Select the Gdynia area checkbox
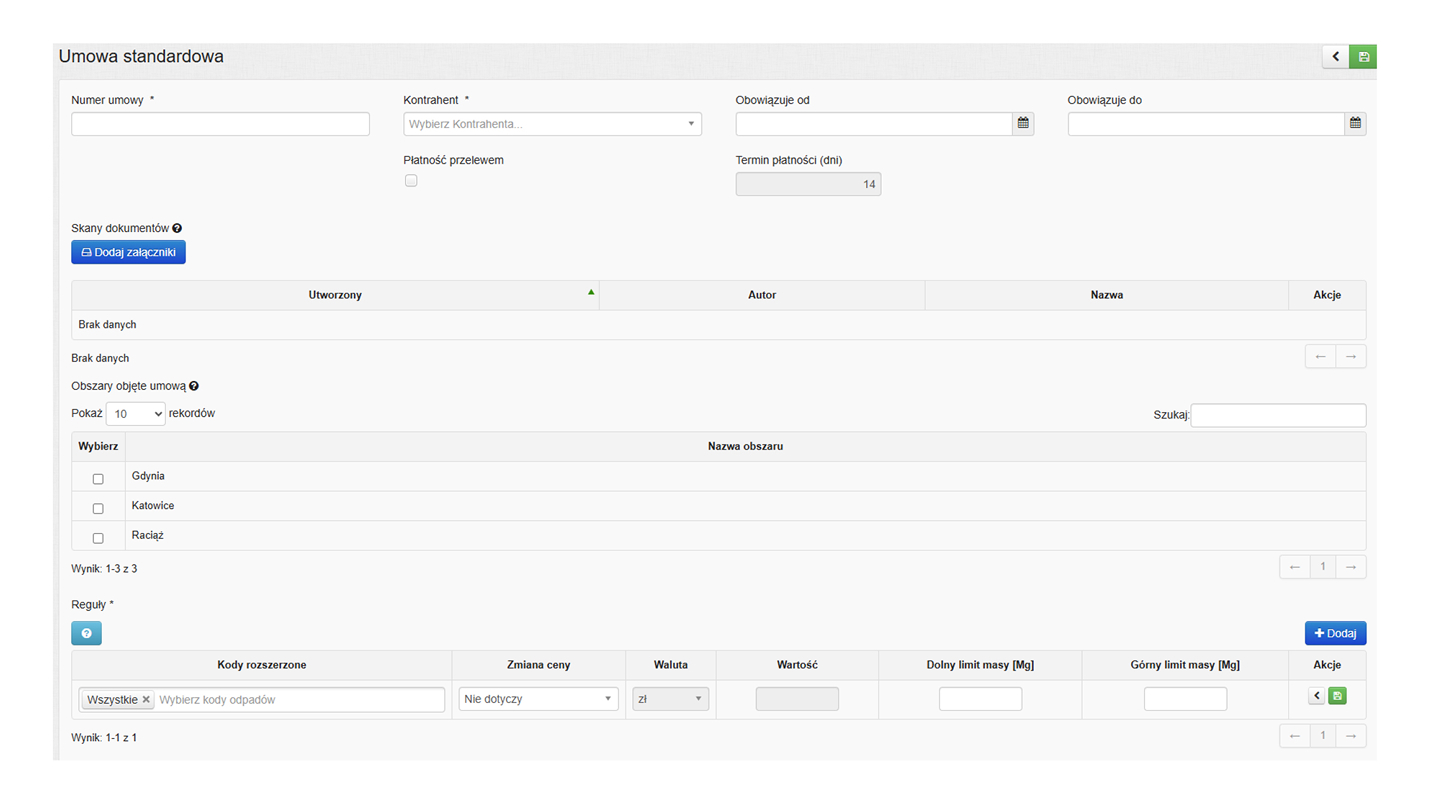This screenshot has height=792, width=1434. point(98,479)
